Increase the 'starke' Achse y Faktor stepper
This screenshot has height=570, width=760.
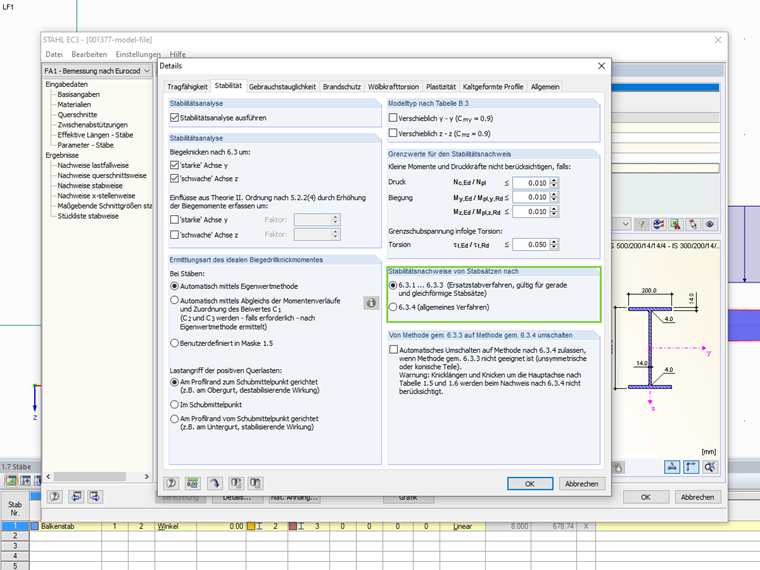click(x=335, y=215)
